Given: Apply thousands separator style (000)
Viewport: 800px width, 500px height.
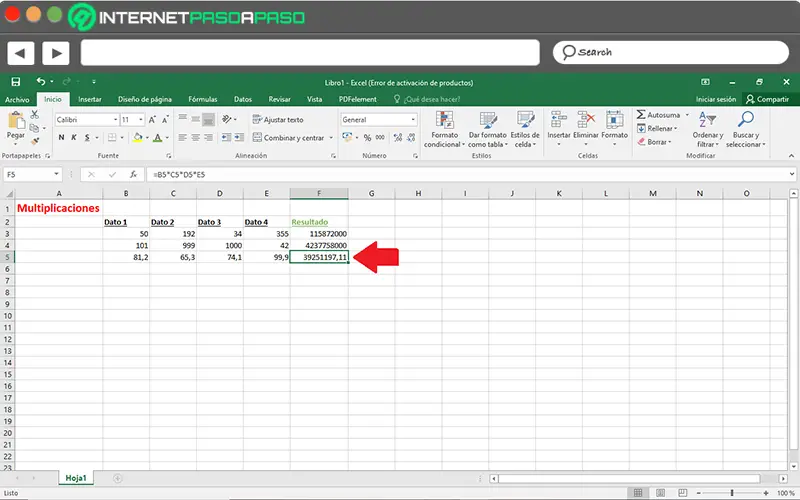Looking at the screenshot, I should pyautogui.click(x=380, y=137).
